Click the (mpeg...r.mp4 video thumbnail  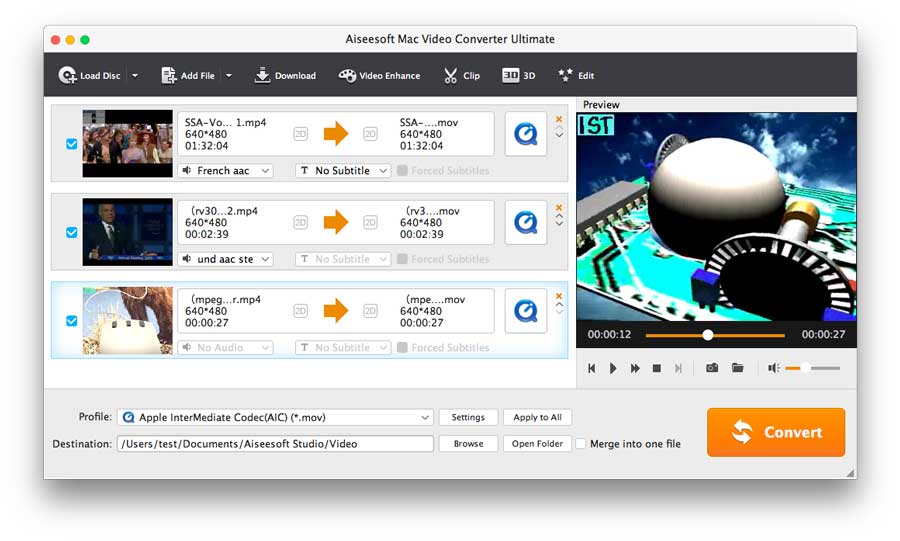pyautogui.click(x=127, y=320)
